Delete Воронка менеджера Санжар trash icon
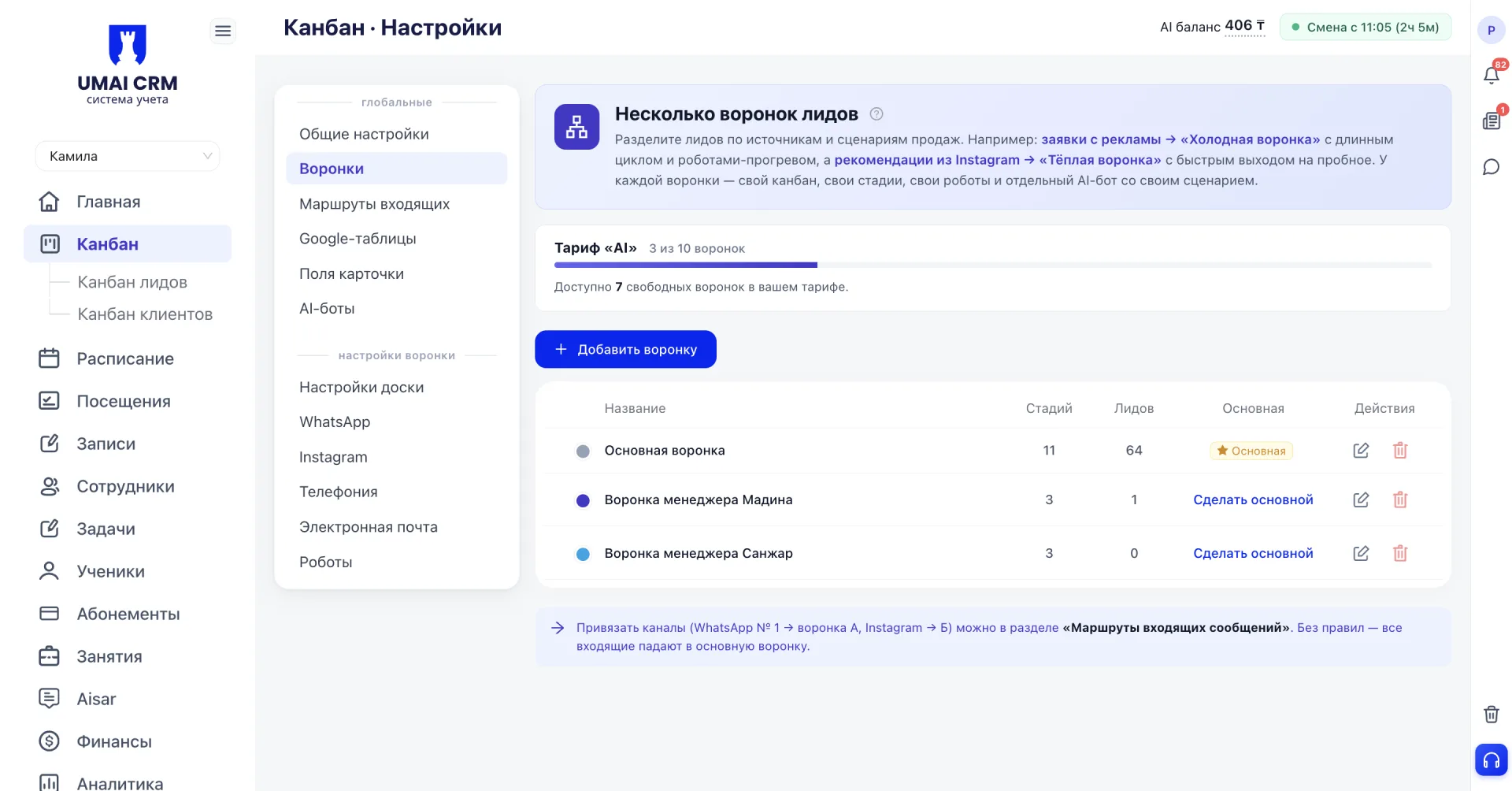Viewport: 1512px width, 791px height. tap(1400, 553)
